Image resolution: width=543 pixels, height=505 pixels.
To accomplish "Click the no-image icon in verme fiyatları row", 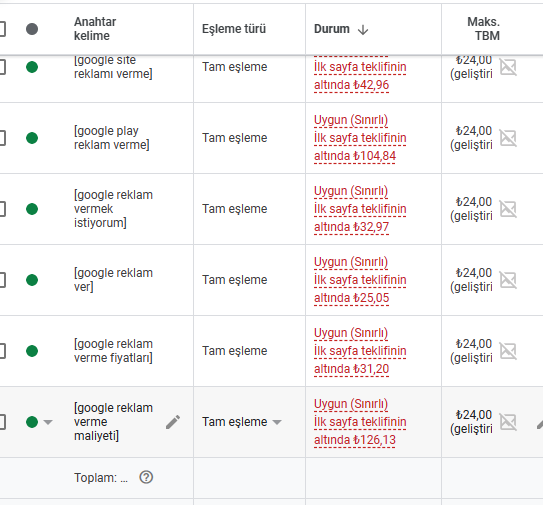I will (x=508, y=351).
